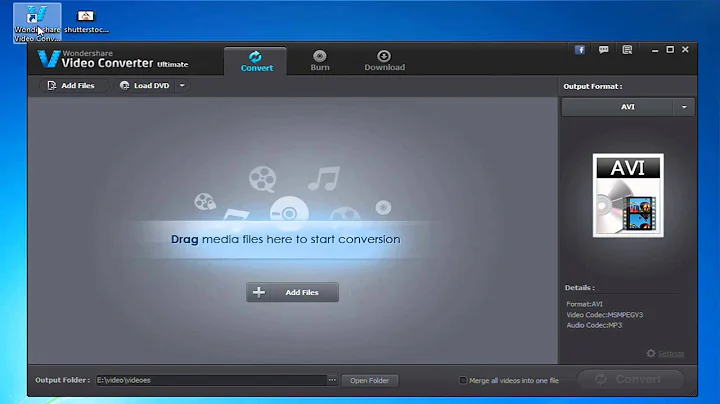Click the center Add Files button
This screenshot has width=720, height=404.
(x=292, y=292)
